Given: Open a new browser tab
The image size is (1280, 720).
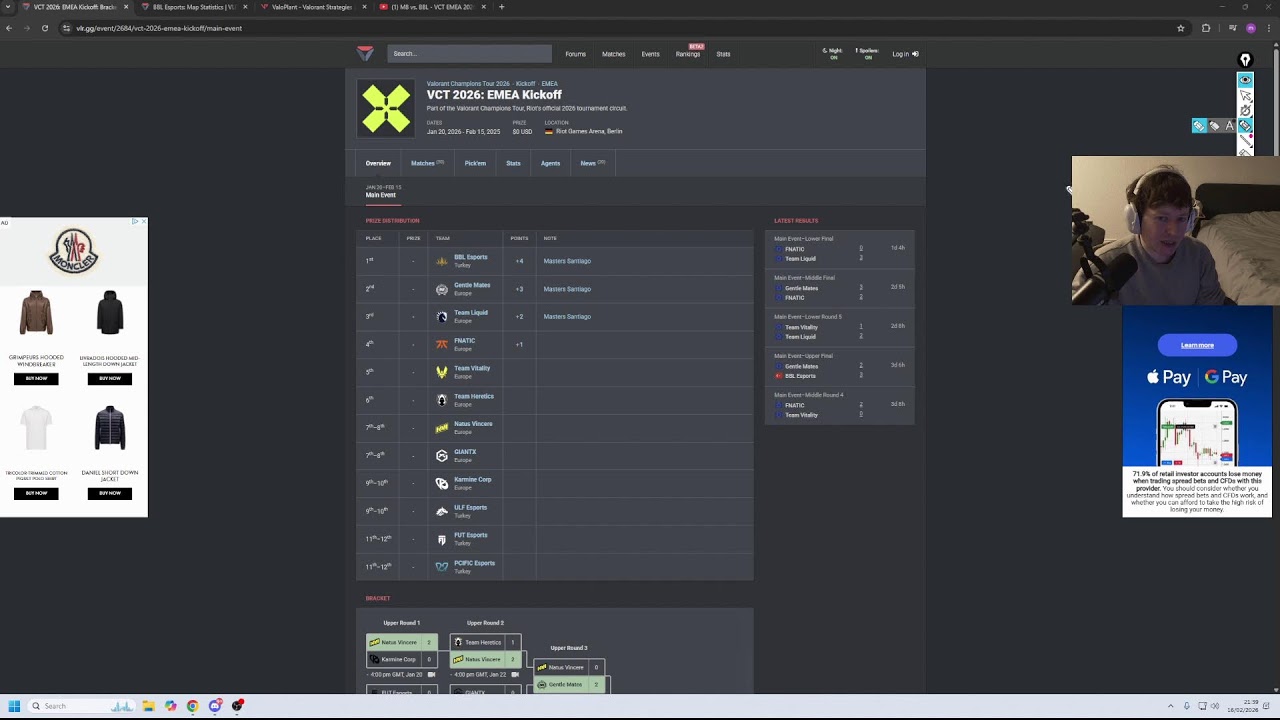Looking at the screenshot, I should coord(502,7).
